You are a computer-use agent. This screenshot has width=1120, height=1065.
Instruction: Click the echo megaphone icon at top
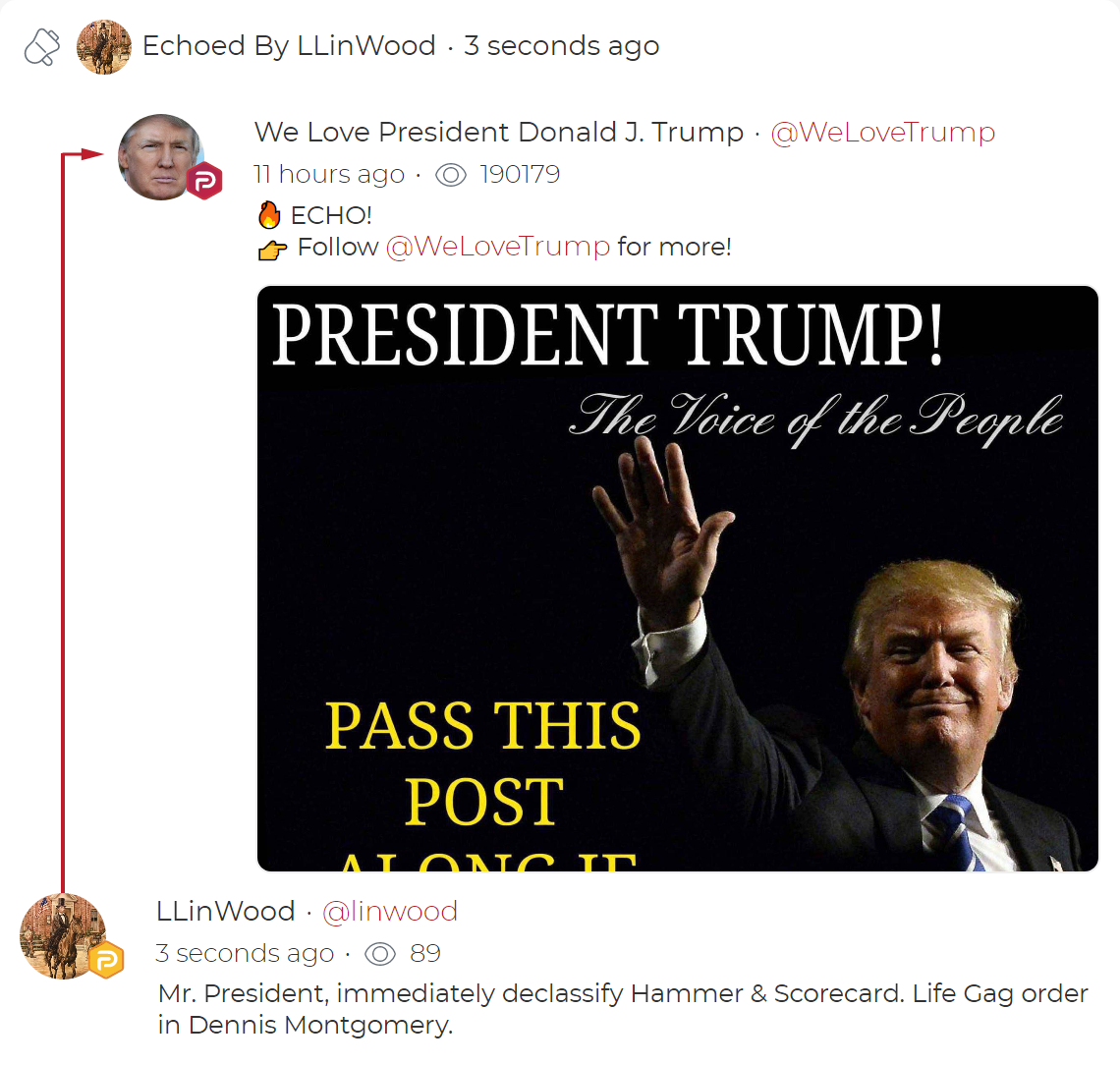42,47
